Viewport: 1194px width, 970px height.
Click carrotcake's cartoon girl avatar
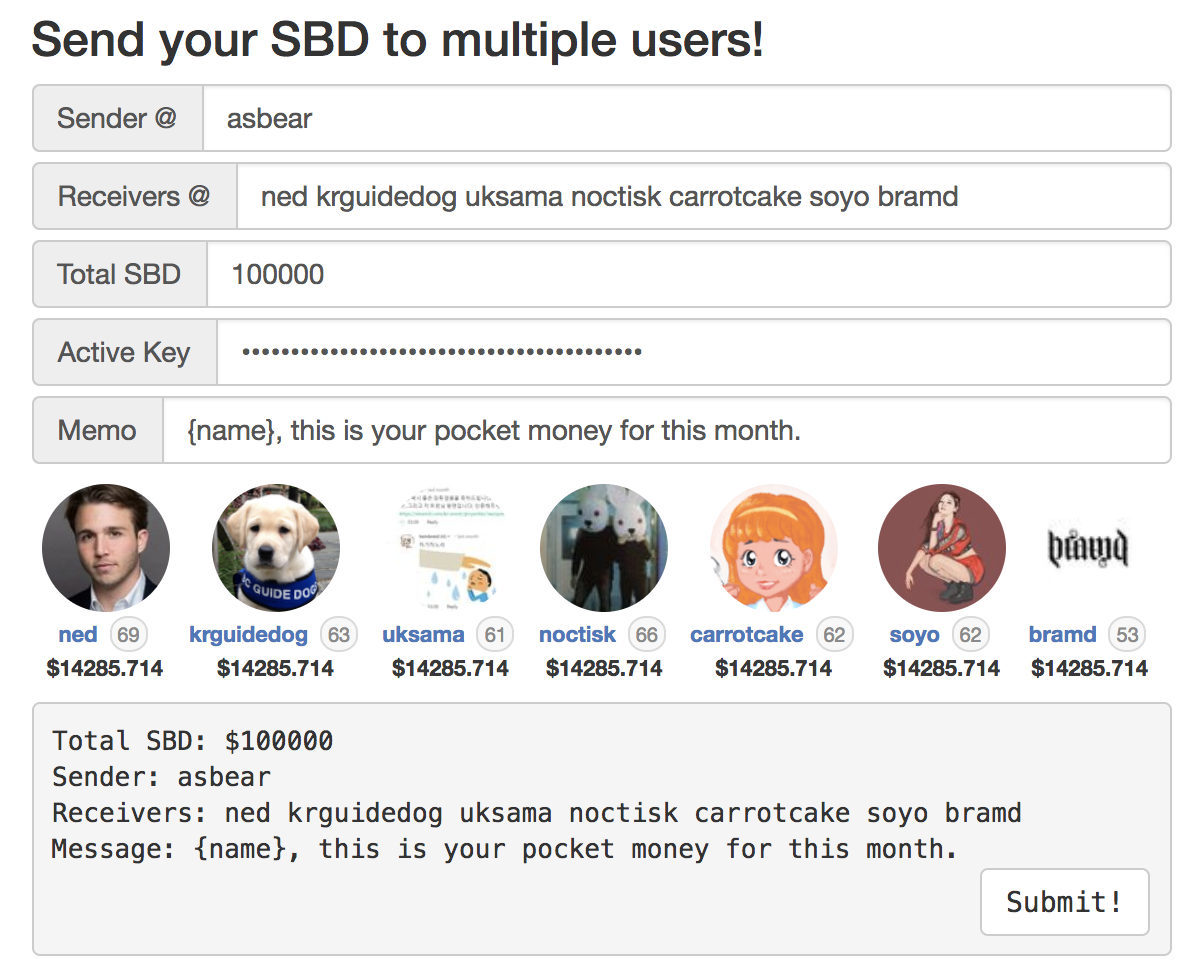point(773,548)
